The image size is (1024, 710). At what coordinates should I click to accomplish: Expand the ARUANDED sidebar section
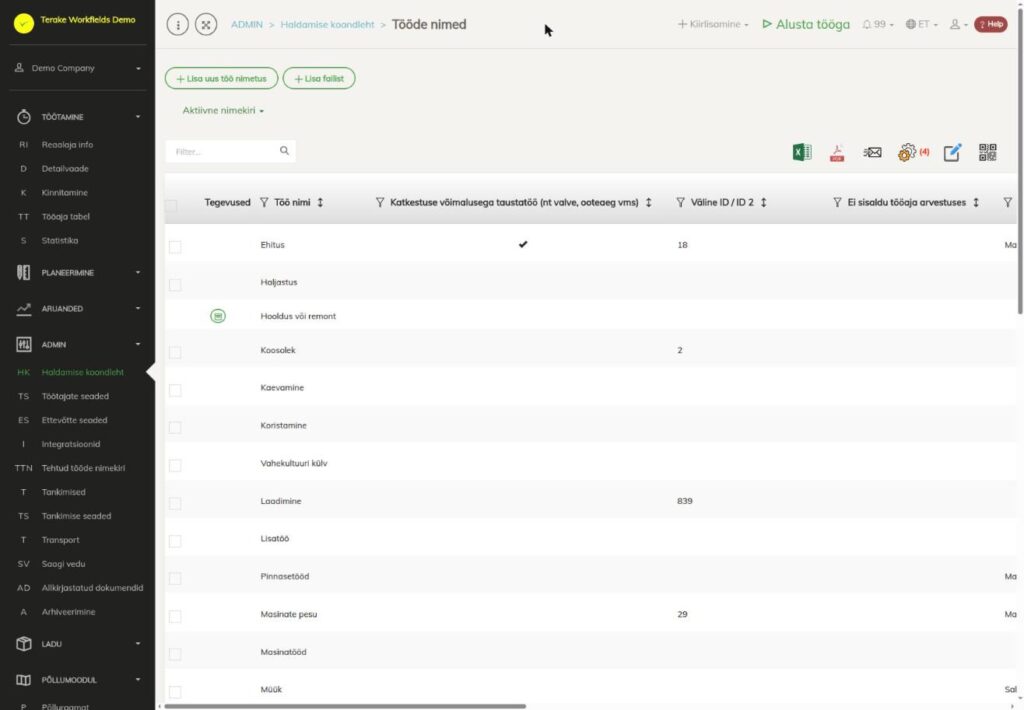click(x=78, y=308)
